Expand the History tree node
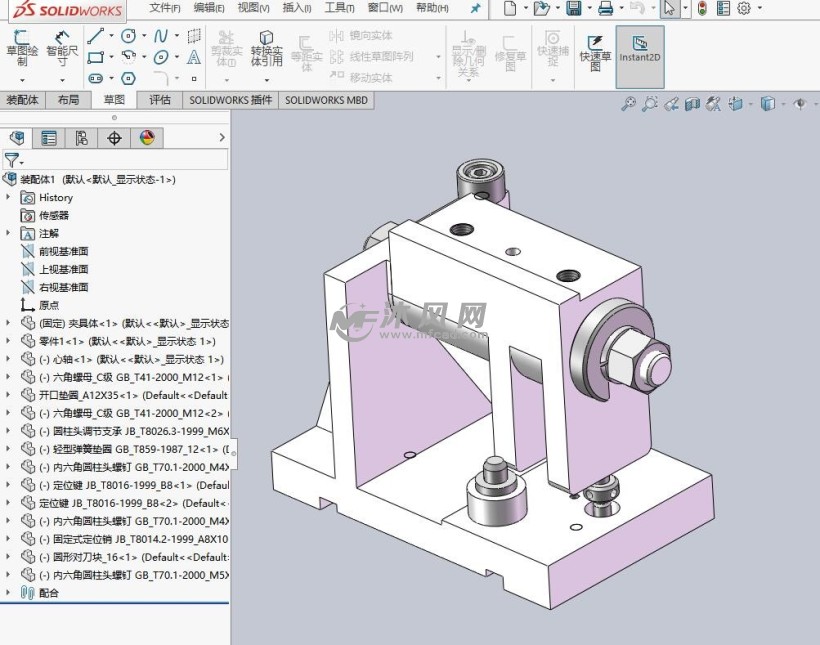This screenshot has height=645, width=820. [x=8, y=197]
